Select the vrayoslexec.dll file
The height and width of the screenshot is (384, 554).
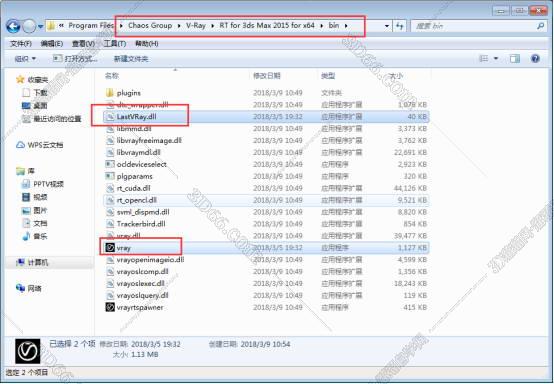pos(141,284)
